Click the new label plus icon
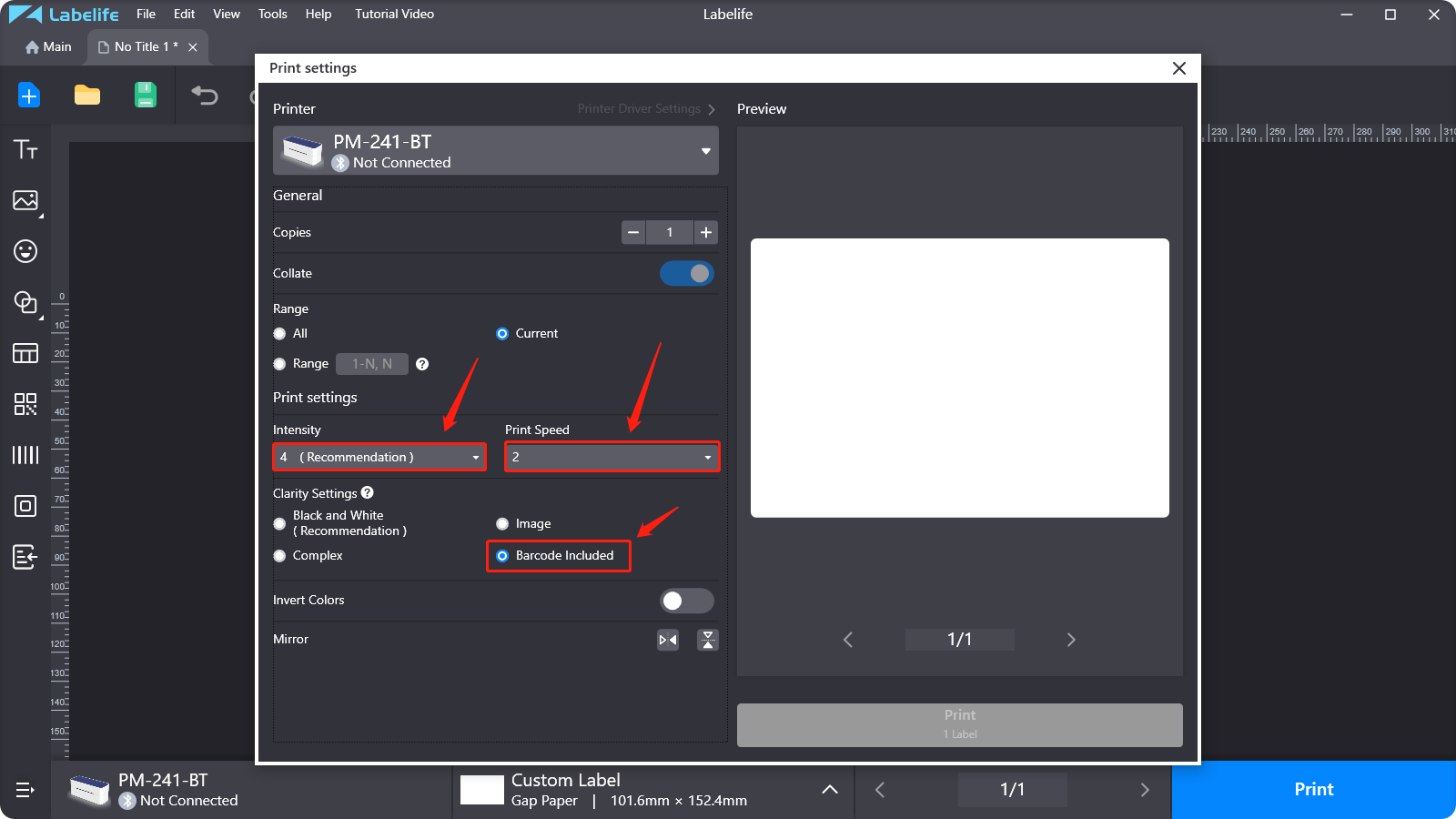Viewport: 1456px width, 819px height. click(29, 95)
